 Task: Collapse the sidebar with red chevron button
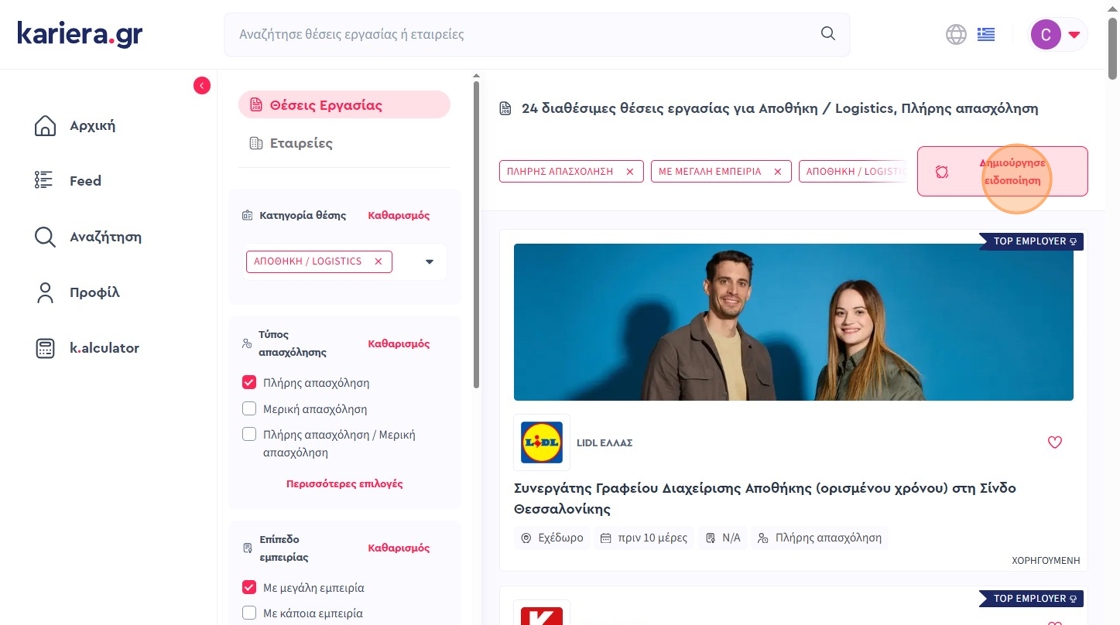pos(201,86)
